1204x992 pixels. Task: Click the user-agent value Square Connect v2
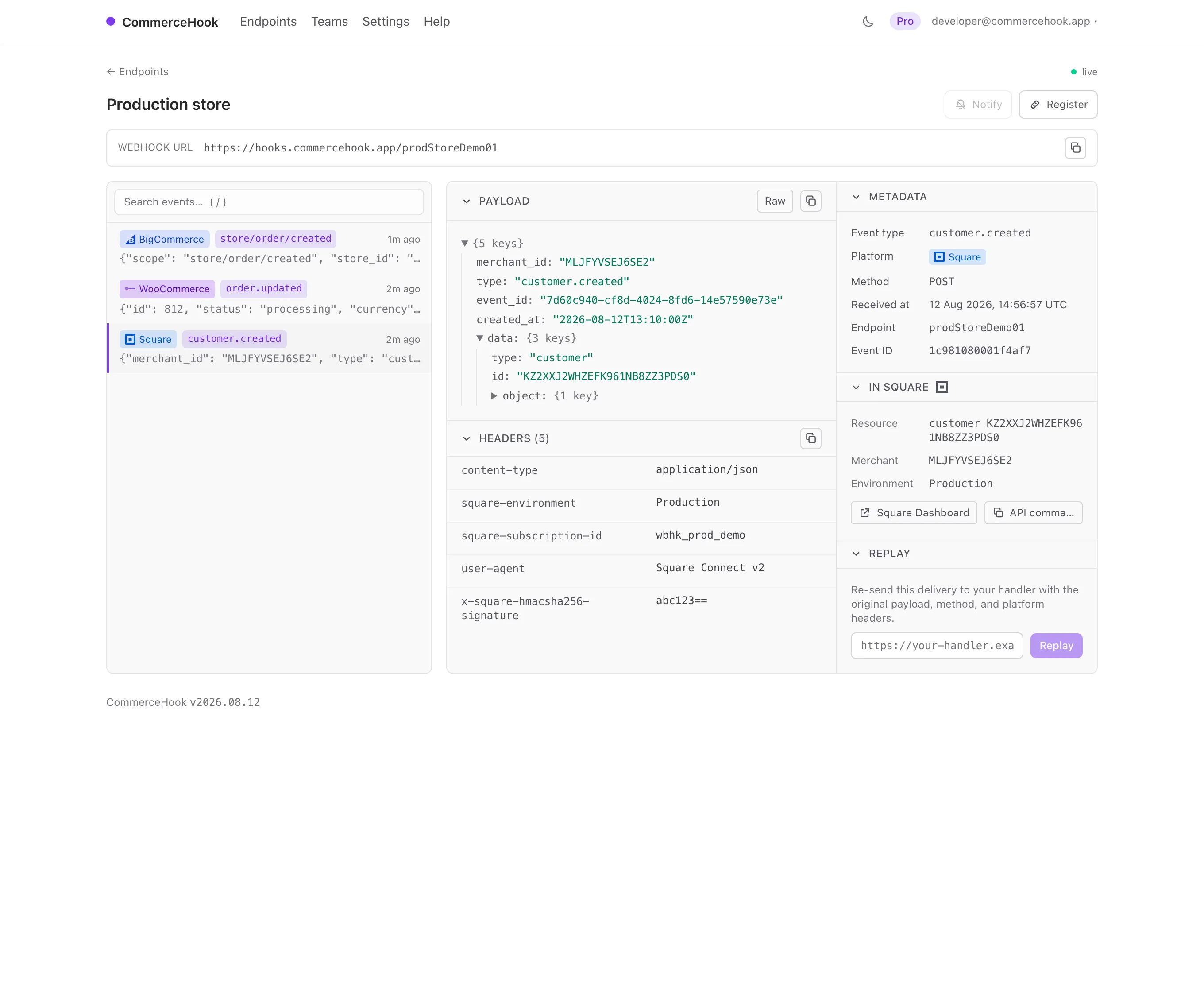pos(710,568)
